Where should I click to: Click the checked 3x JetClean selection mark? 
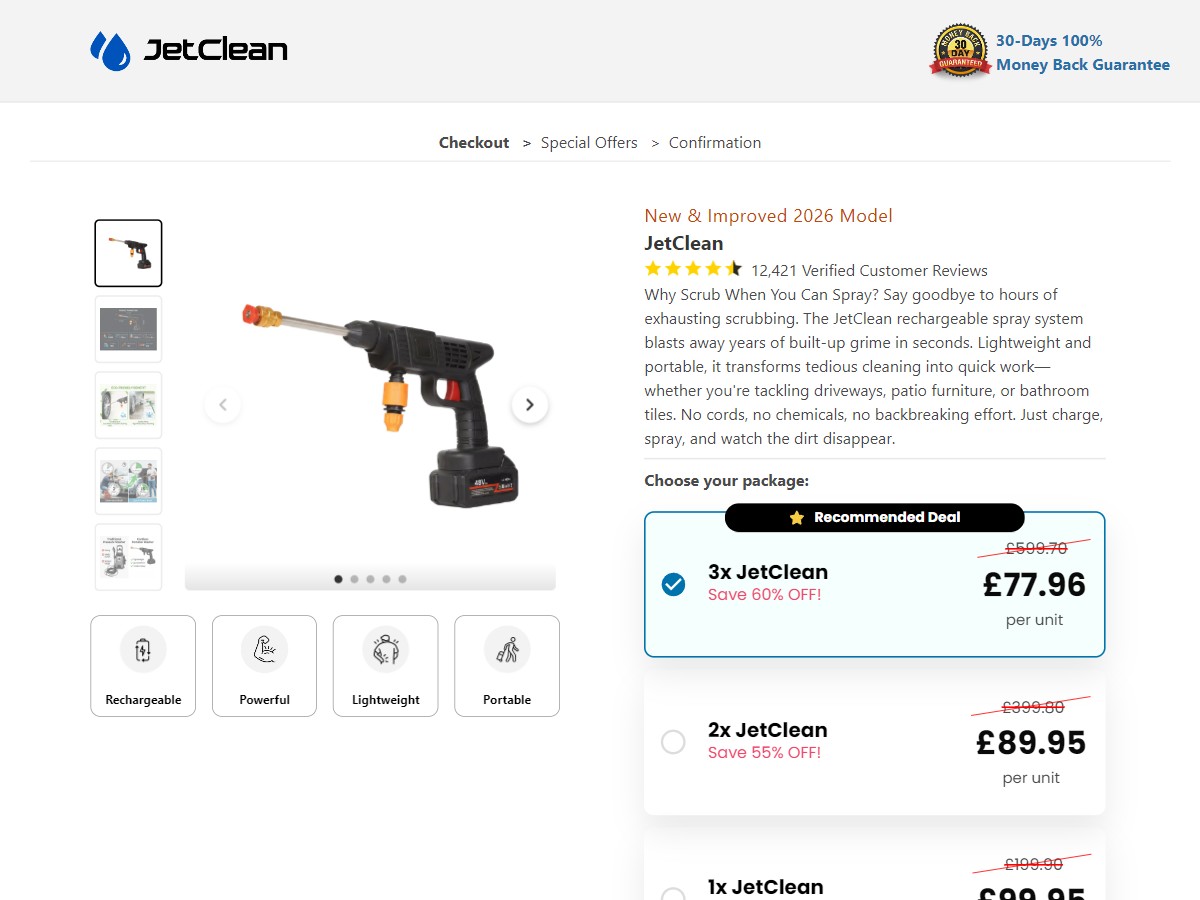pyautogui.click(x=673, y=584)
